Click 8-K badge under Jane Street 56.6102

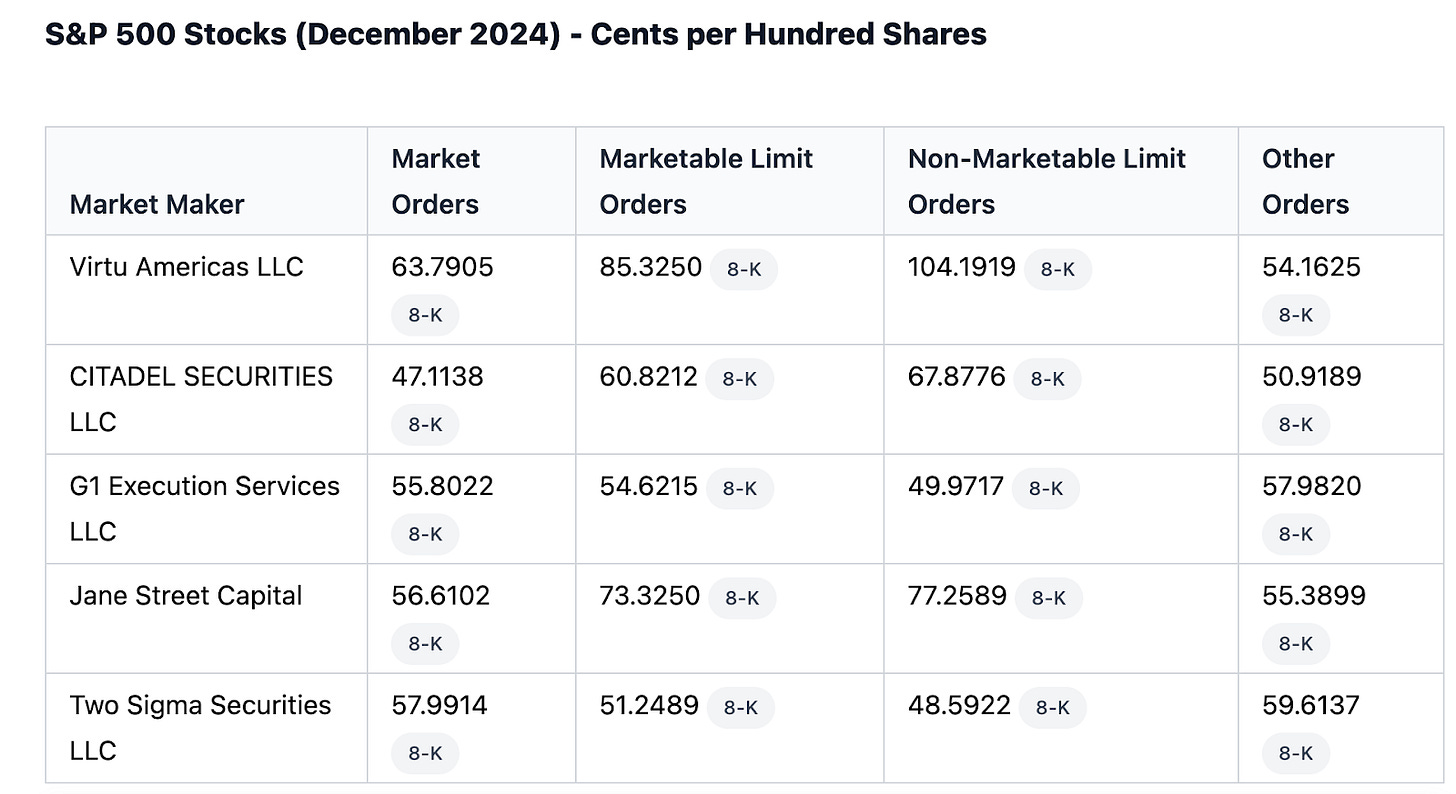425,644
